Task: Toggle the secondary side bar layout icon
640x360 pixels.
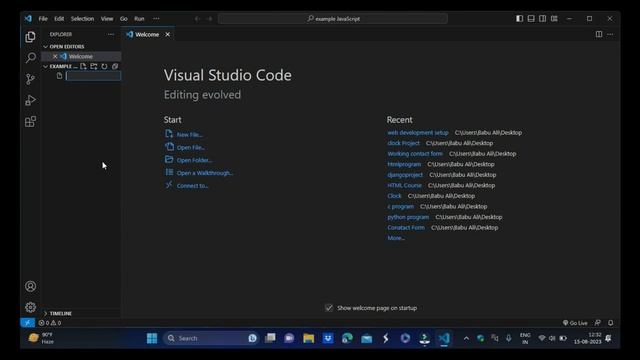Action: coord(542,18)
